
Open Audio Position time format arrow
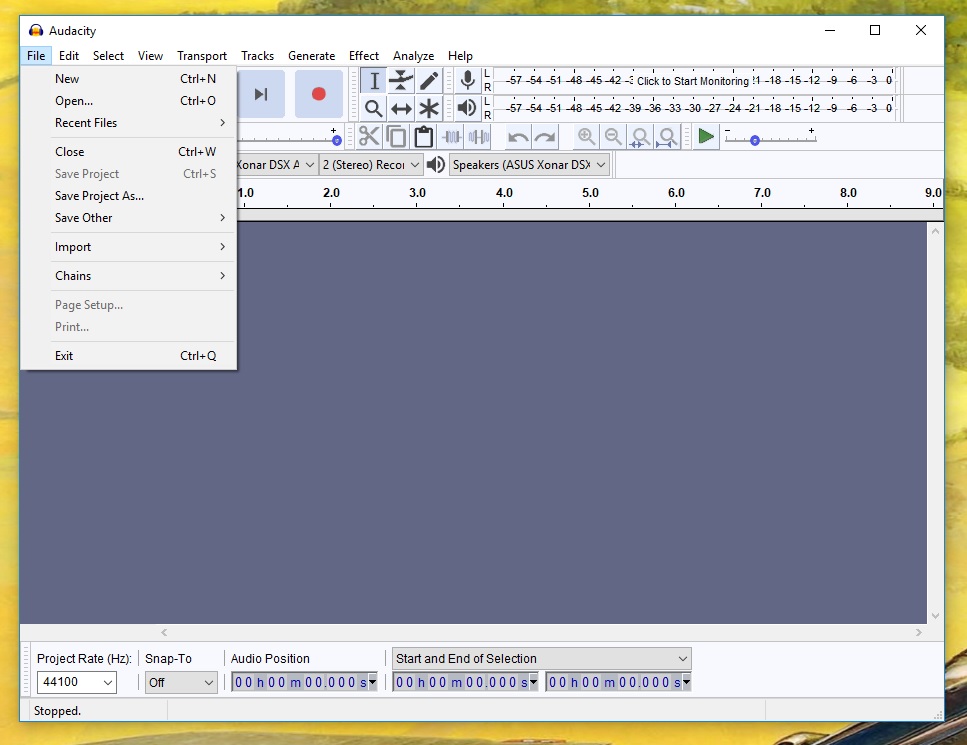click(x=372, y=682)
